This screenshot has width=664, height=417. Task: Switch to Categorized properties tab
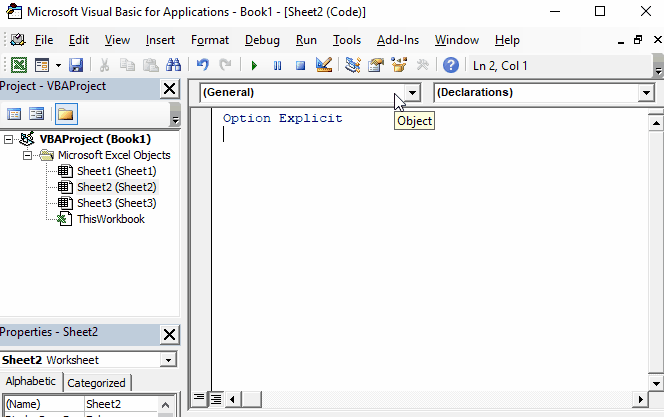tap(96, 383)
